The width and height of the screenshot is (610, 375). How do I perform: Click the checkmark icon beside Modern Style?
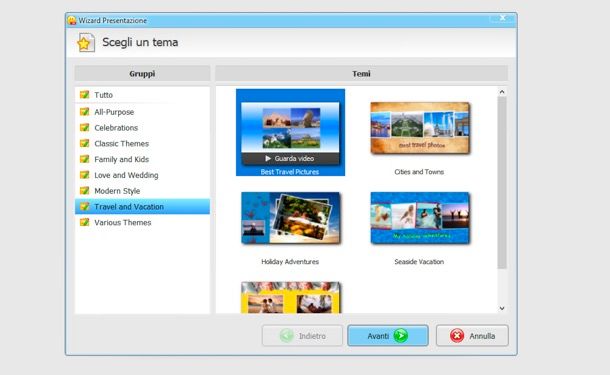pyautogui.click(x=84, y=191)
